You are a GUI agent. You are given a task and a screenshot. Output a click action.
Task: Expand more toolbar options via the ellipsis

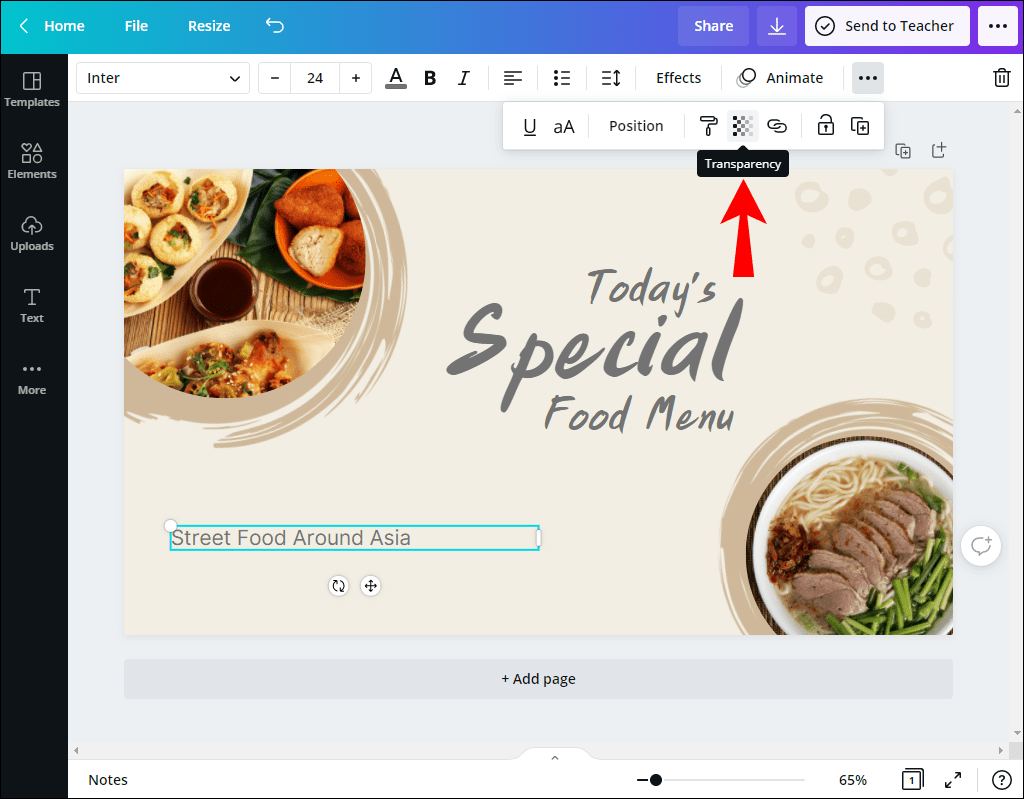(867, 77)
